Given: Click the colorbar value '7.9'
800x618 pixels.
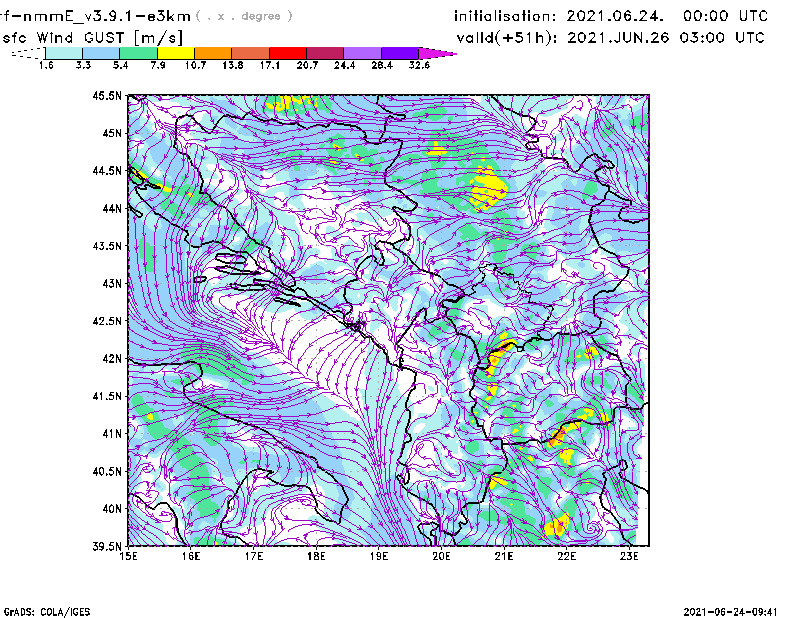Looking at the screenshot, I should [x=158, y=65].
